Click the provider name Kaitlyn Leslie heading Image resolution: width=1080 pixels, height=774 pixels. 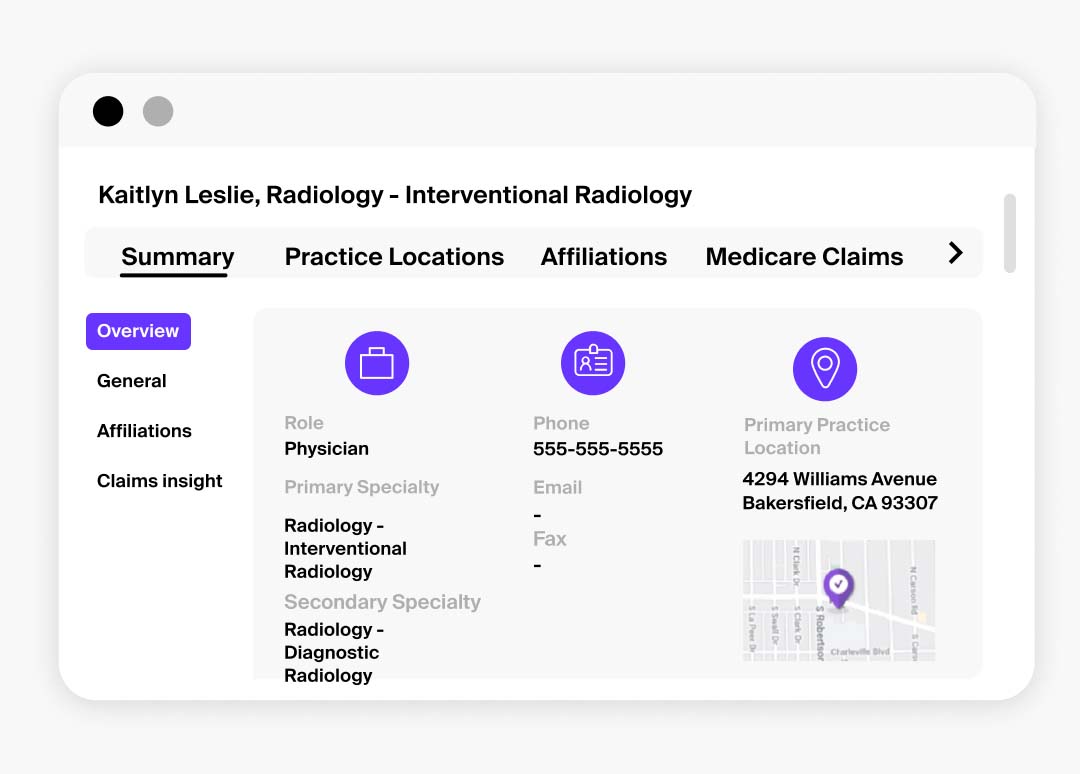394,194
